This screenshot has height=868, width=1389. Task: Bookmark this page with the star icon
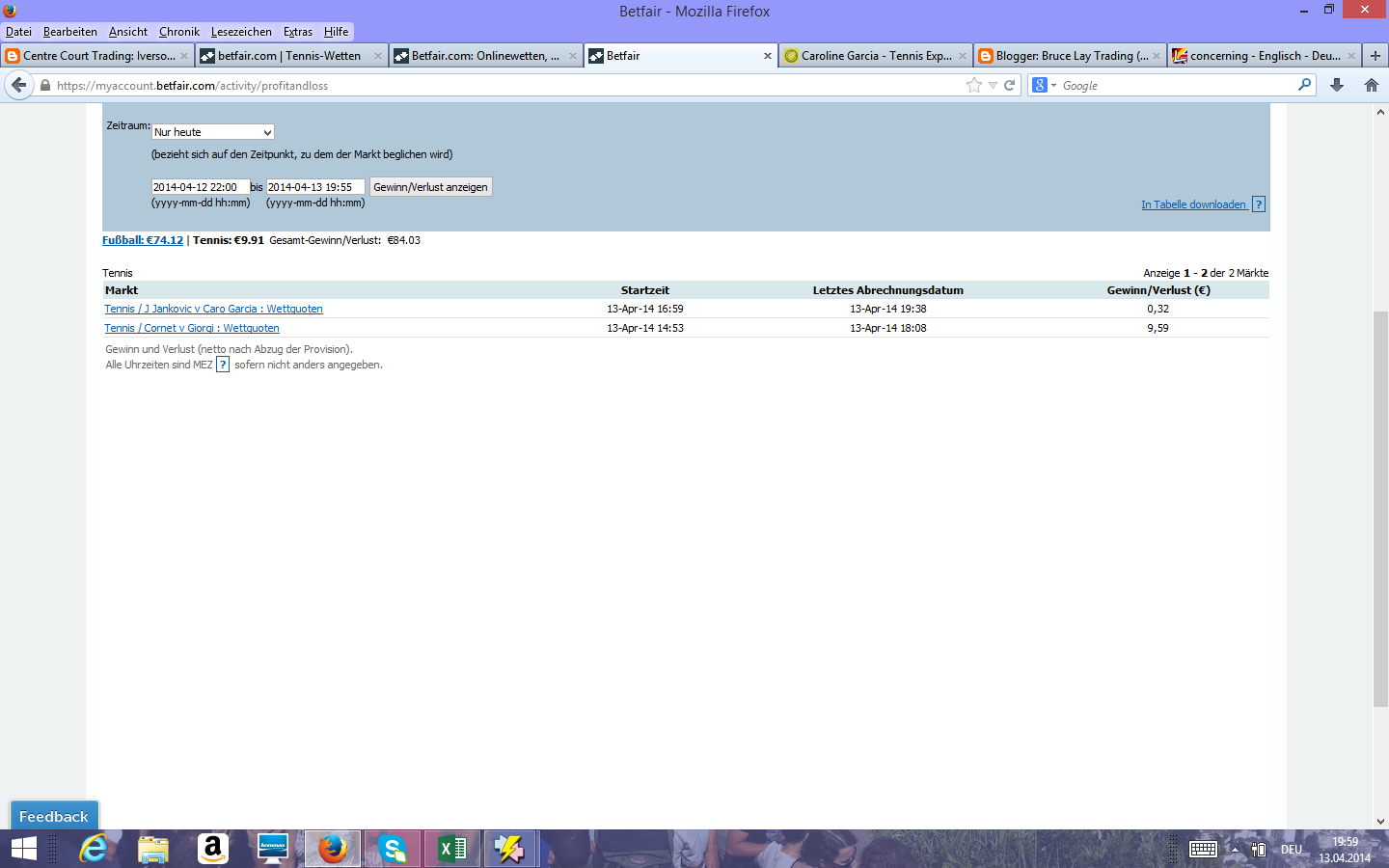point(974,85)
